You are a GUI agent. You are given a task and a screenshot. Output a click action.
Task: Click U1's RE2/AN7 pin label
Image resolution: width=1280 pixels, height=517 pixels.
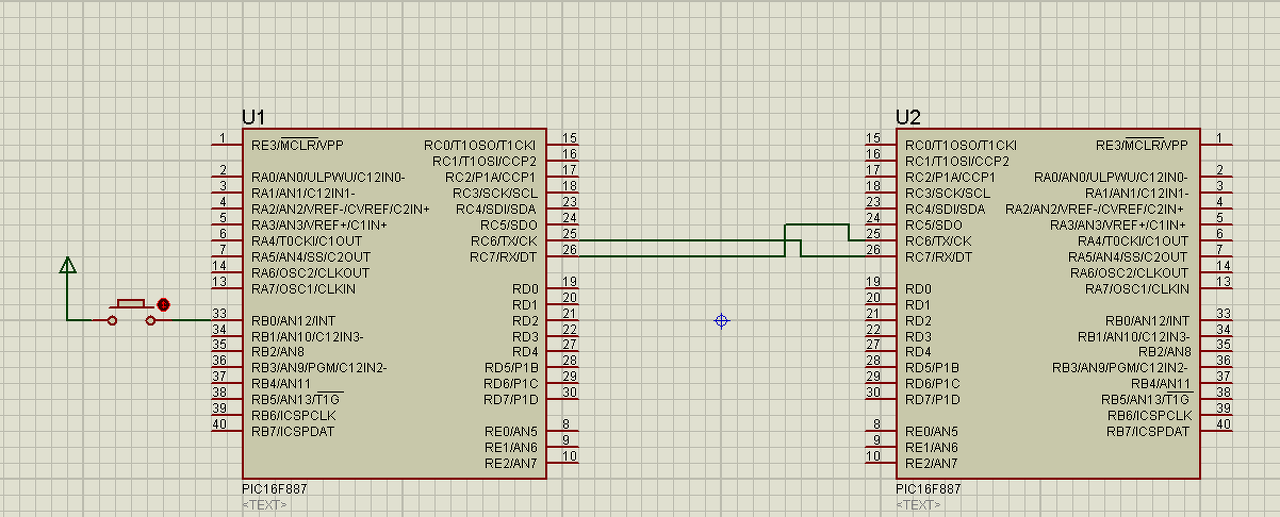[511, 463]
